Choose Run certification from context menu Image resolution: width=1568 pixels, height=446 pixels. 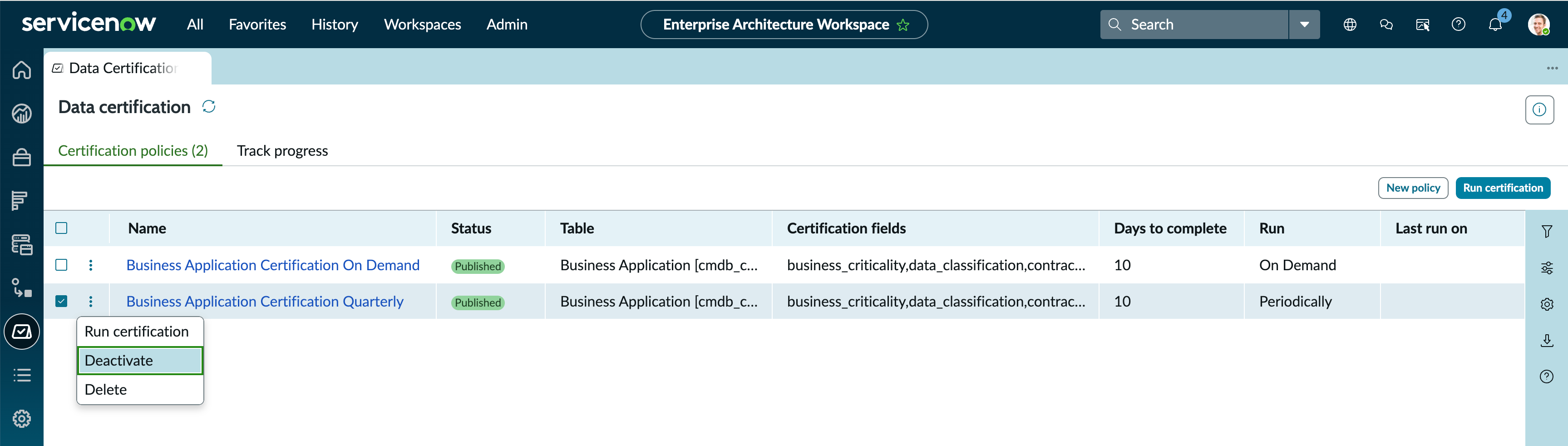pyautogui.click(x=140, y=332)
